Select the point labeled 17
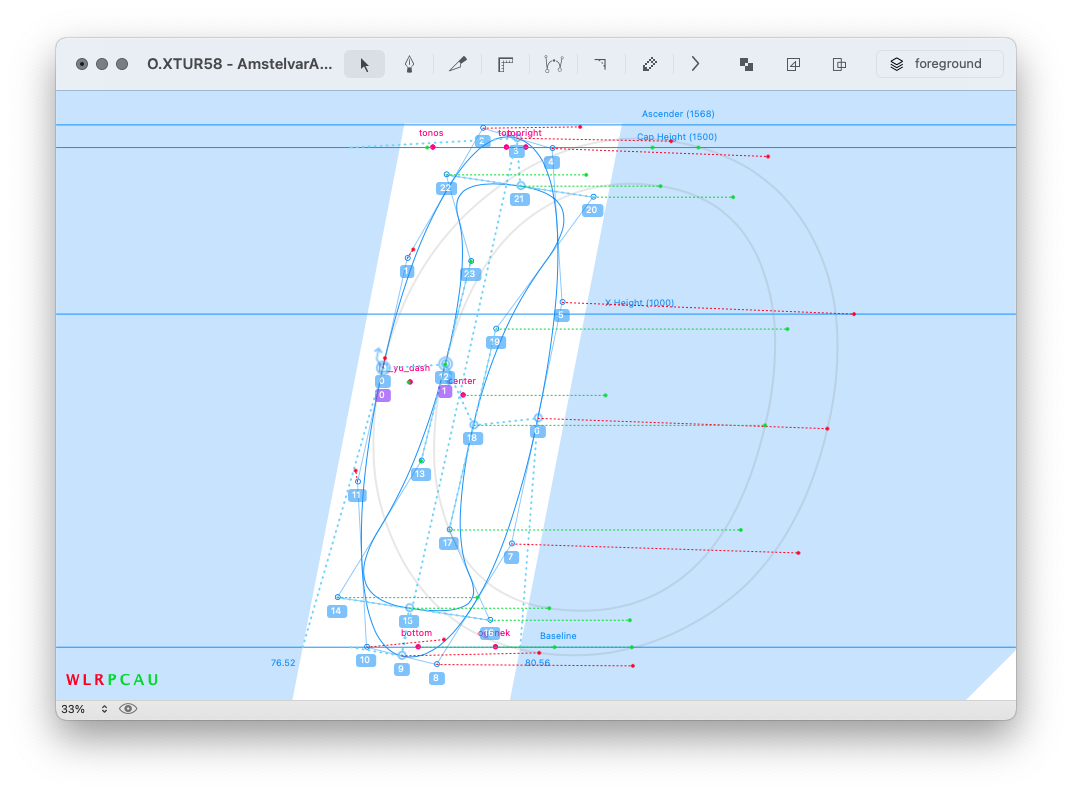The height and width of the screenshot is (794, 1072). click(450, 530)
